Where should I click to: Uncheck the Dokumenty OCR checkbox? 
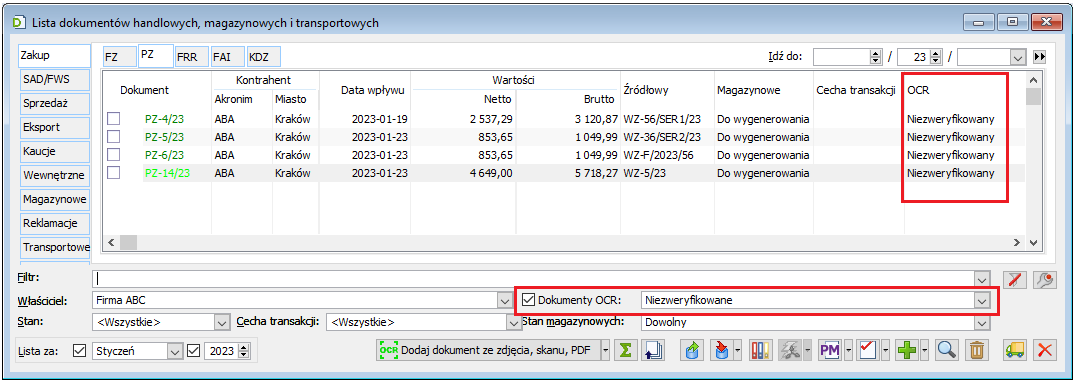pos(529,299)
